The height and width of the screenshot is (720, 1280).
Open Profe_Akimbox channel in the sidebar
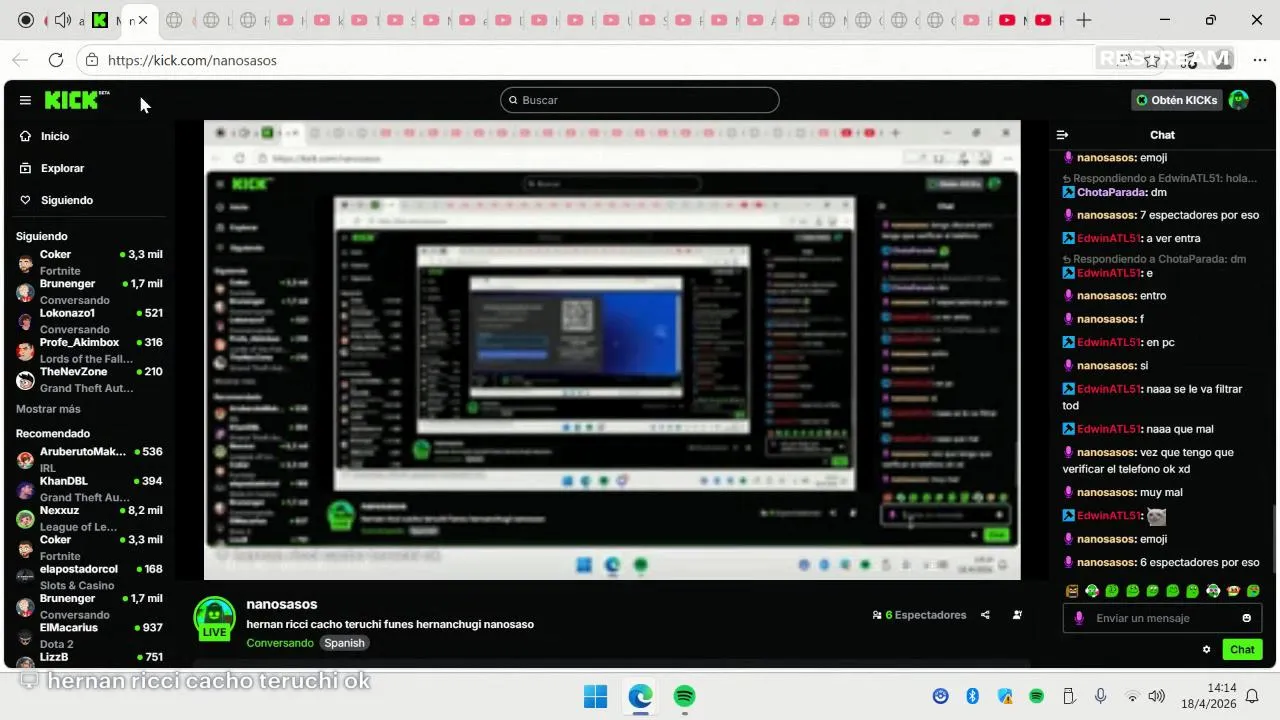pyautogui.click(x=89, y=350)
